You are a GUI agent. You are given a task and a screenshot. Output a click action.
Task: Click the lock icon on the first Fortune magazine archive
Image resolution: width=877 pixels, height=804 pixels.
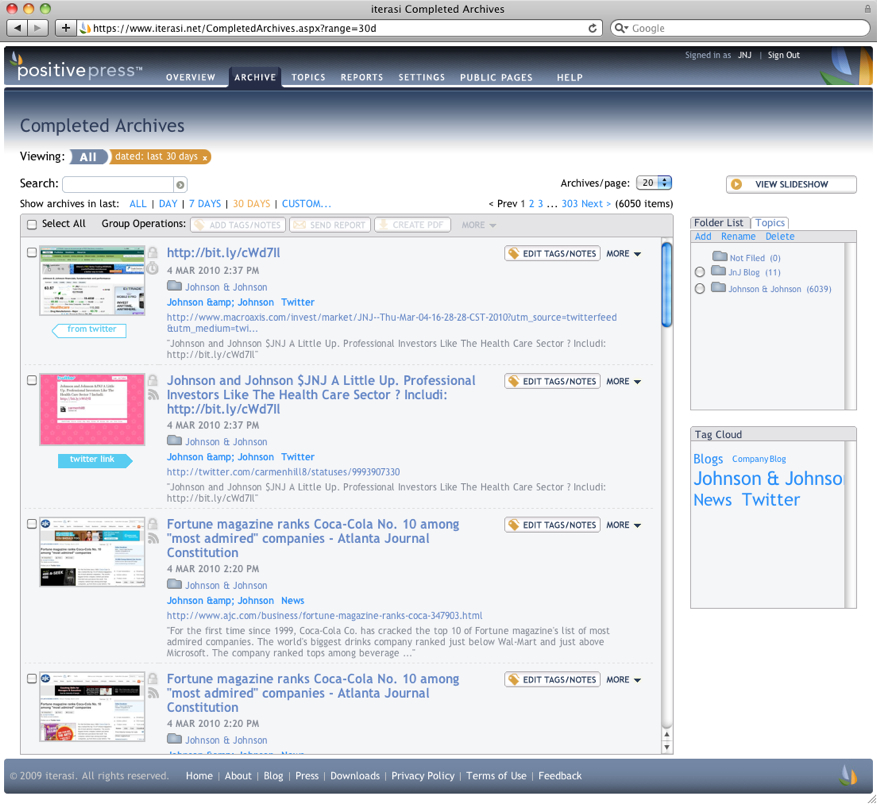tap(152, 524)
